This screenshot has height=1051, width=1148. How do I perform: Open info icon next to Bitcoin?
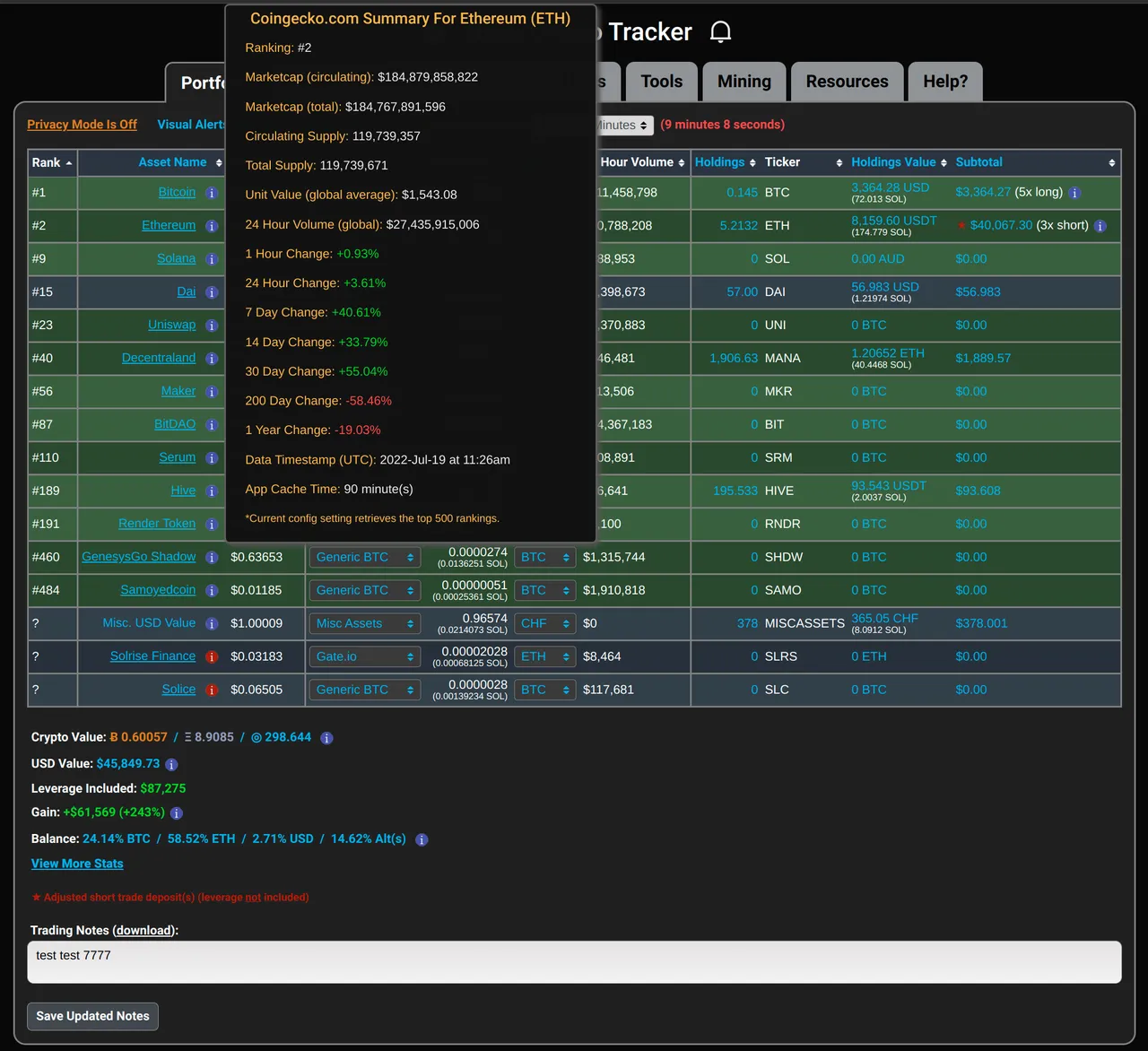(x=212, y=193)
